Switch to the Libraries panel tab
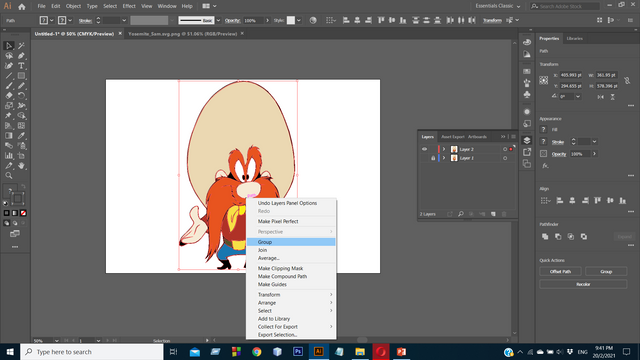The width and height of the screenshot is (640, 360). (575, 38)
